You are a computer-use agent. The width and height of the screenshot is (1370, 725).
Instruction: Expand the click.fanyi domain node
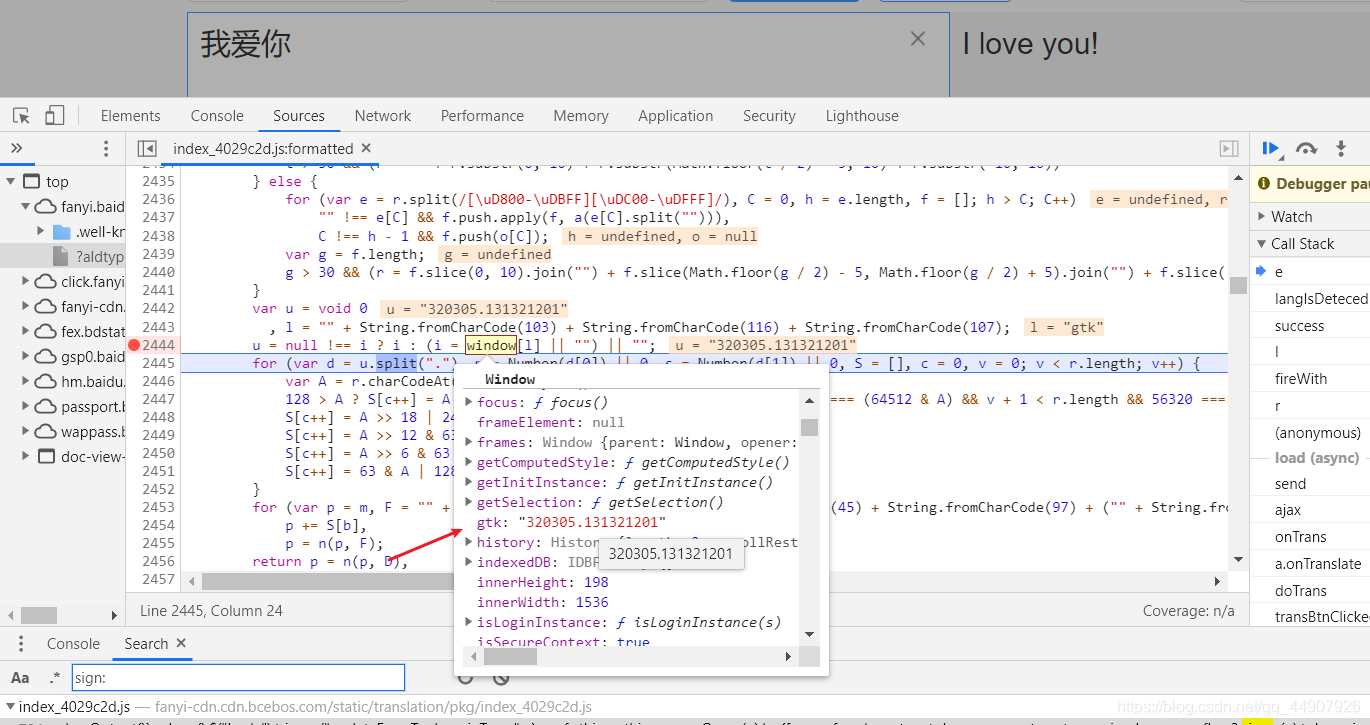click(26, 282)
